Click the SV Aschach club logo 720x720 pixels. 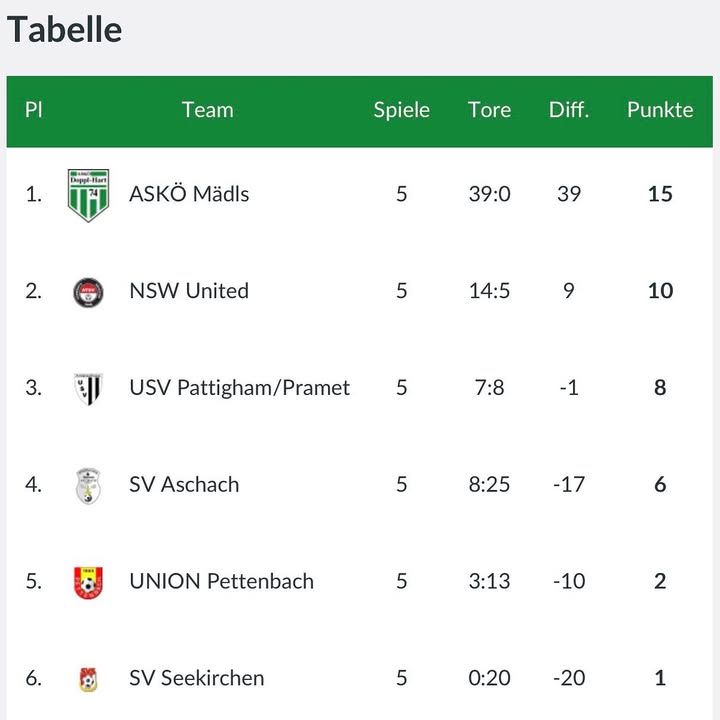88,485
